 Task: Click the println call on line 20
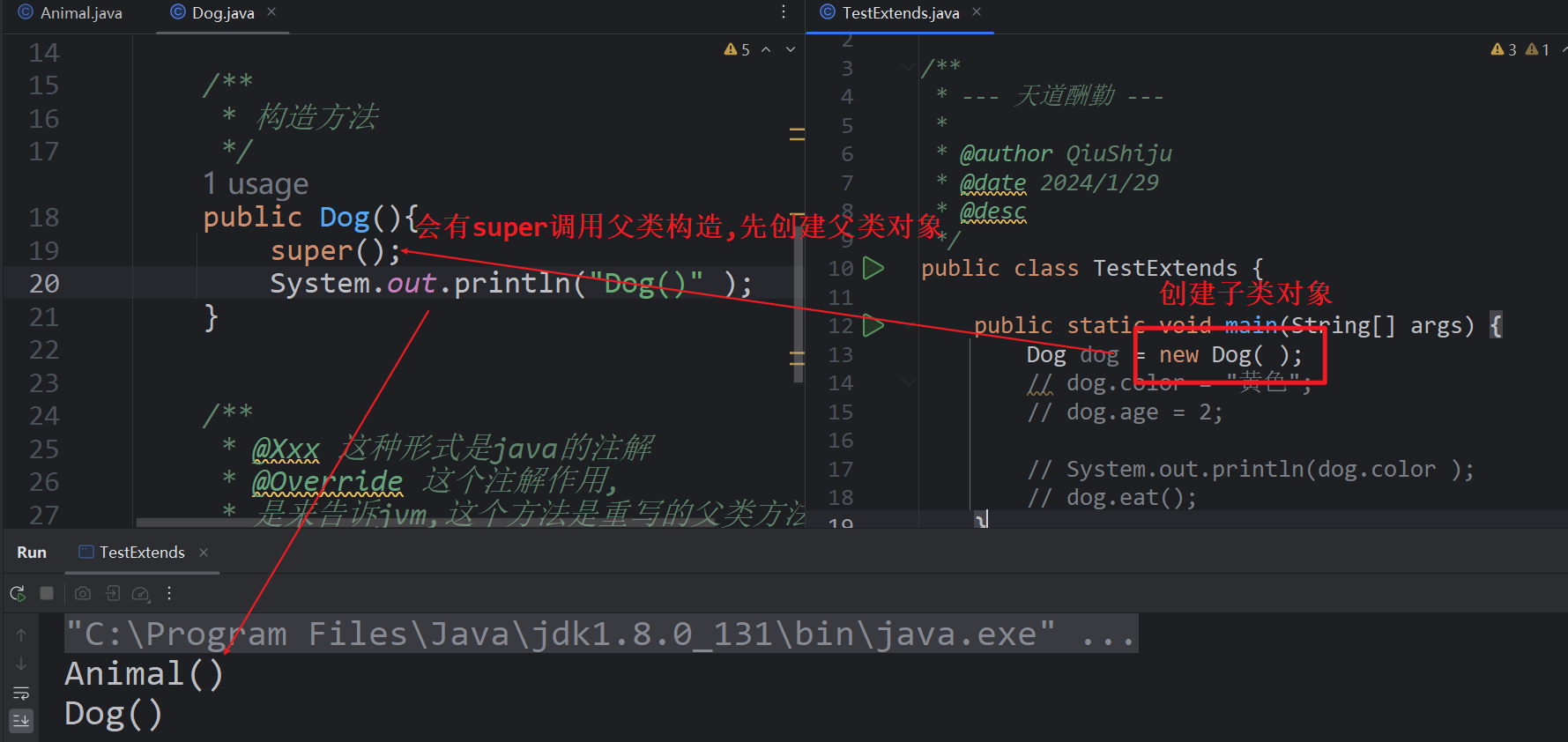[x=511, y=284]
